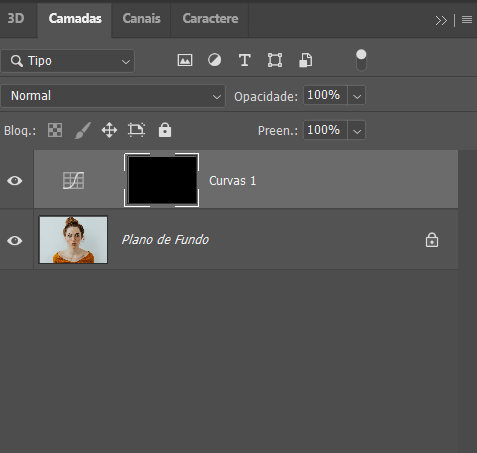Image resolution: width=477 pixels, height=453 pixels.
Task: Toggle the layer filtering switch
Action: (x=361, y=60)
